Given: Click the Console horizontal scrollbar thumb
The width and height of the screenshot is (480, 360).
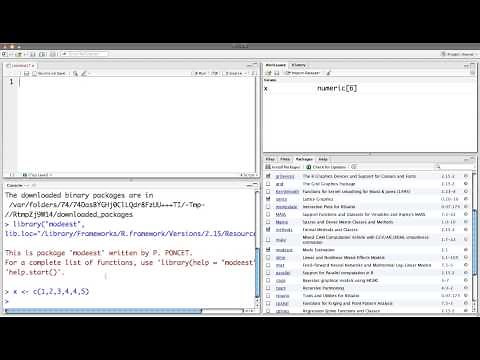Looking at the screenshot, I should coord(103,311).
